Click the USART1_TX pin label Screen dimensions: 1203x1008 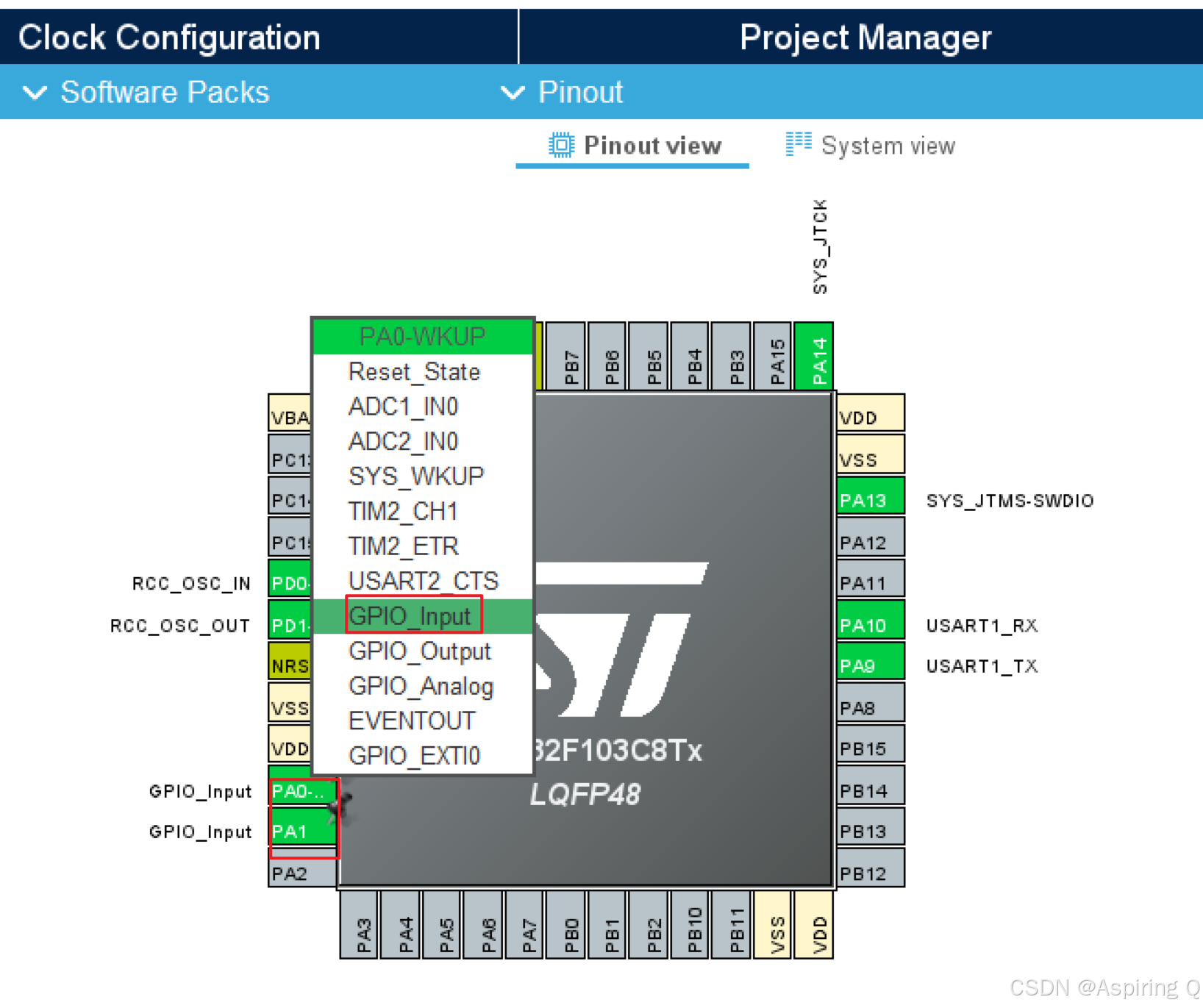coord(982,666)
